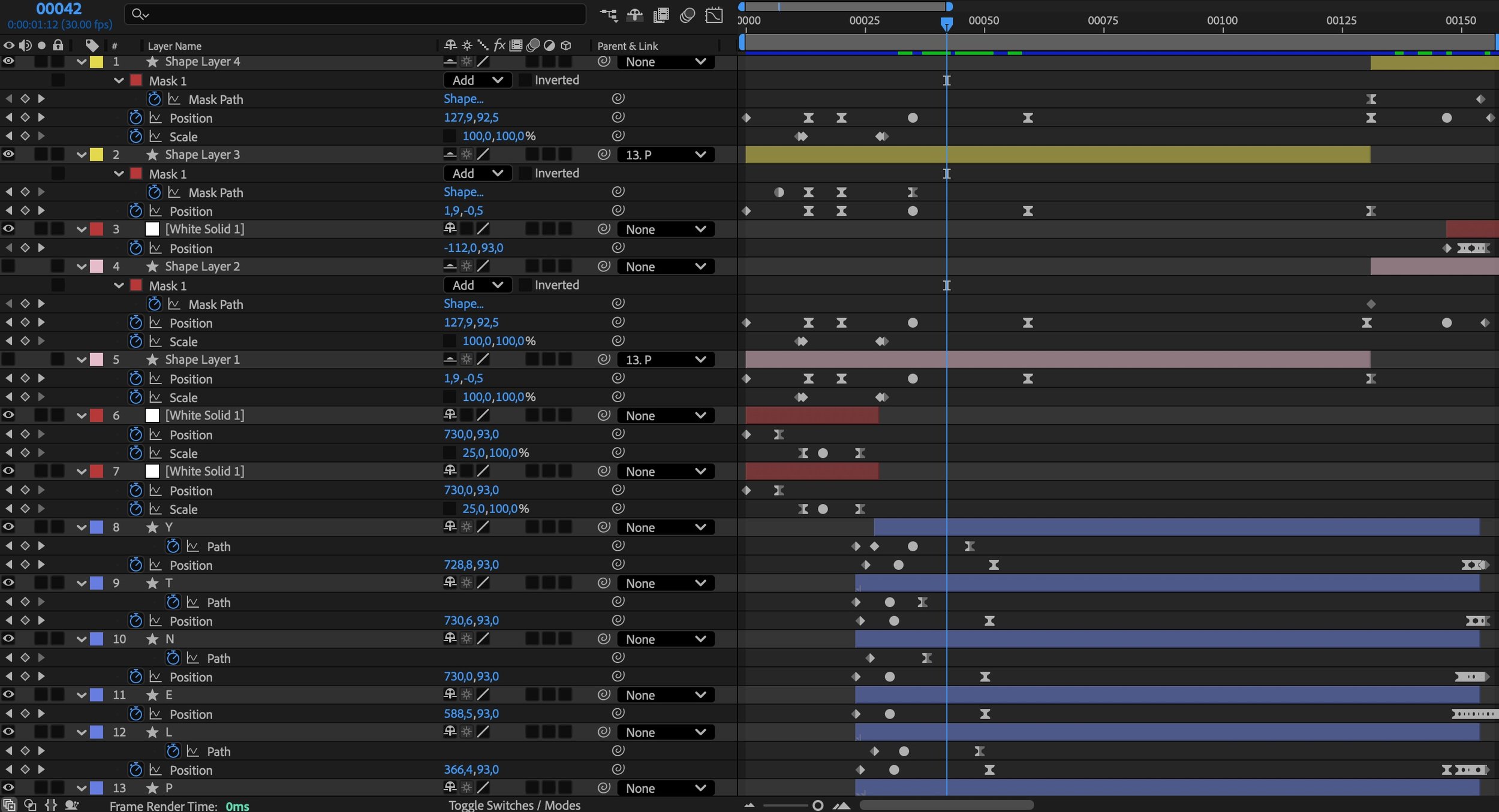Image resolution: width=1499 pixels, height=812 pixels.
Task: Toggle visibility of layer Y
Action: (8, 527)
